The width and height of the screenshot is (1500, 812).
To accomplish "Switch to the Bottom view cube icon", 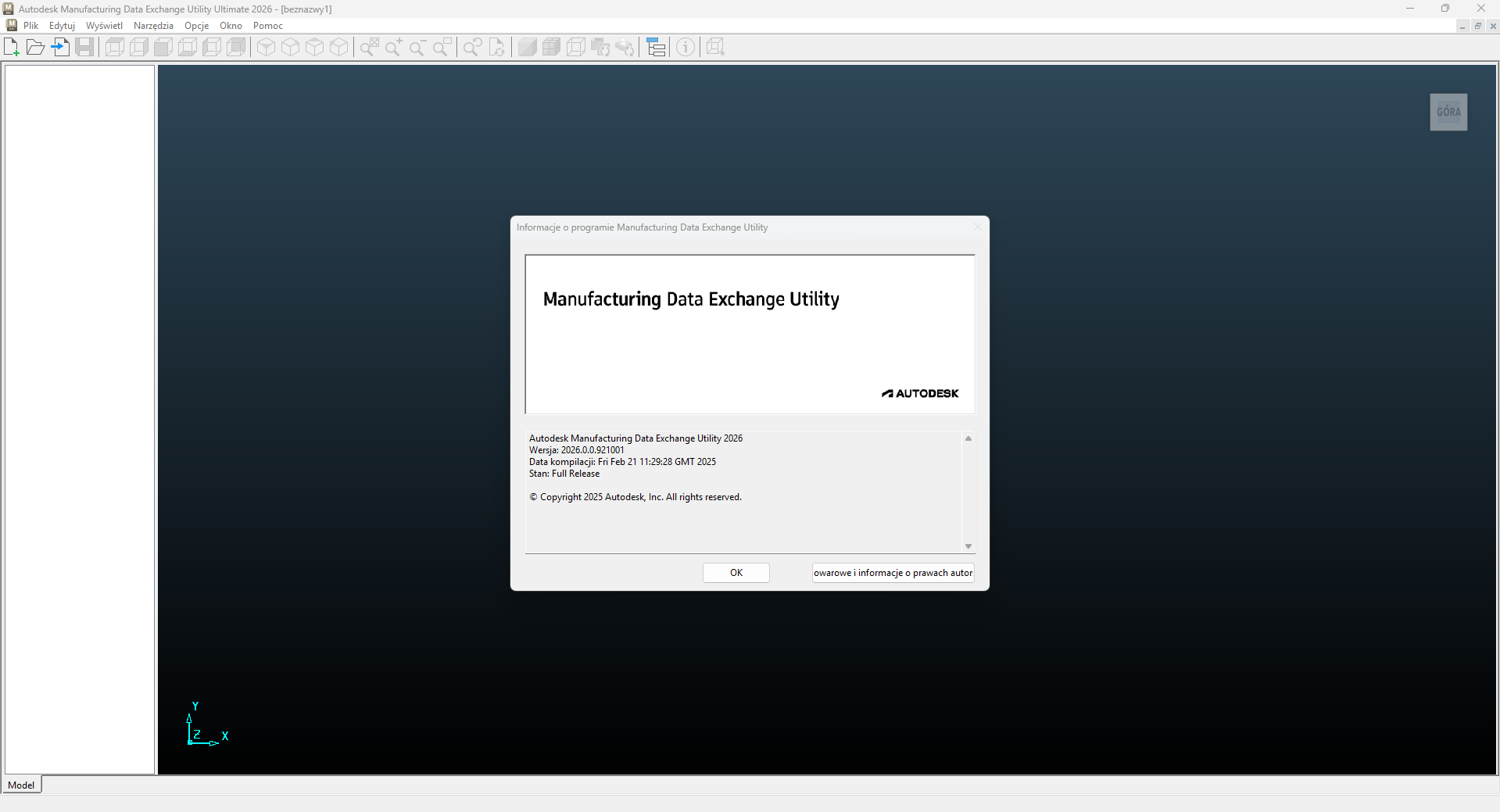I will tap(188, 48).
